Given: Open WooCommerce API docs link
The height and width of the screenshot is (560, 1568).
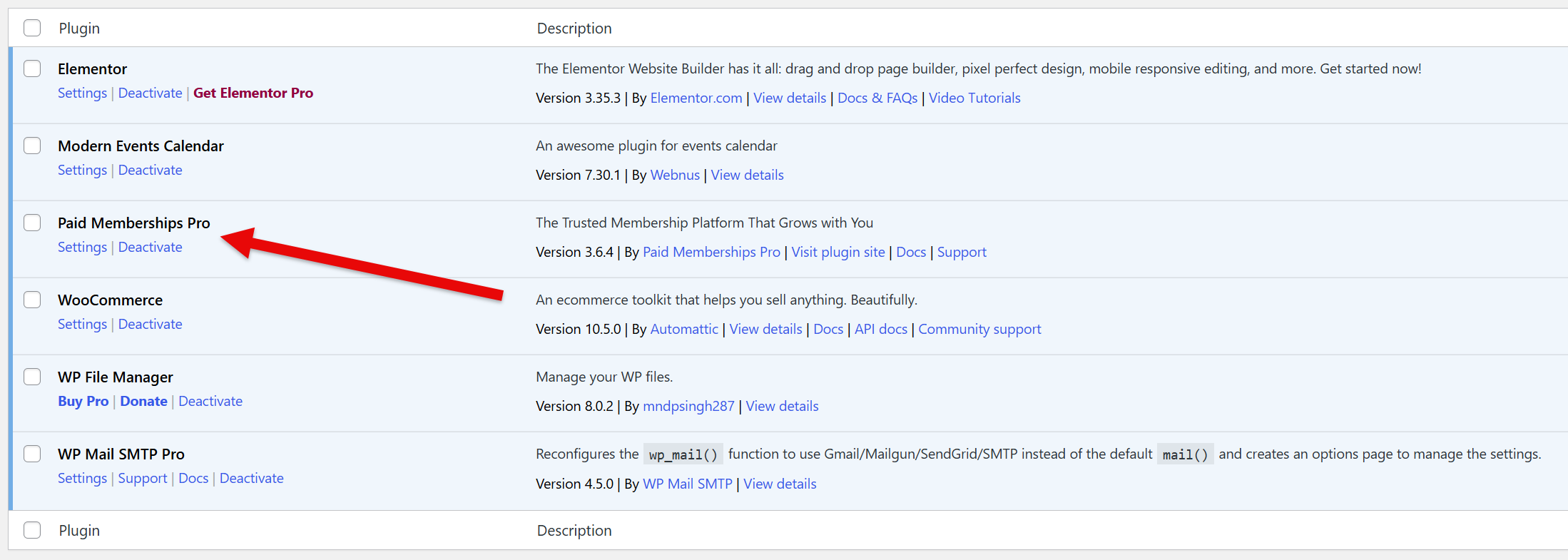Looking at the screenshot, I should [x=880, y=329].
